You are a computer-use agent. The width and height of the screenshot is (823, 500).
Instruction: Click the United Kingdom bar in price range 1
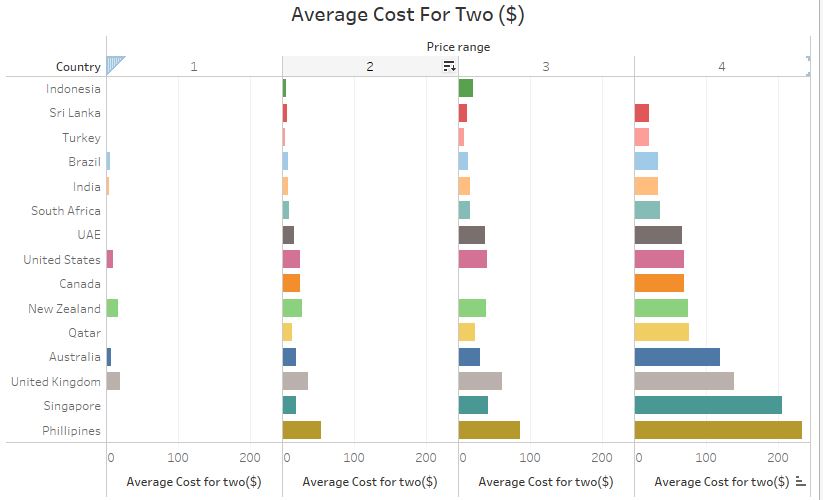click(113, 381)
